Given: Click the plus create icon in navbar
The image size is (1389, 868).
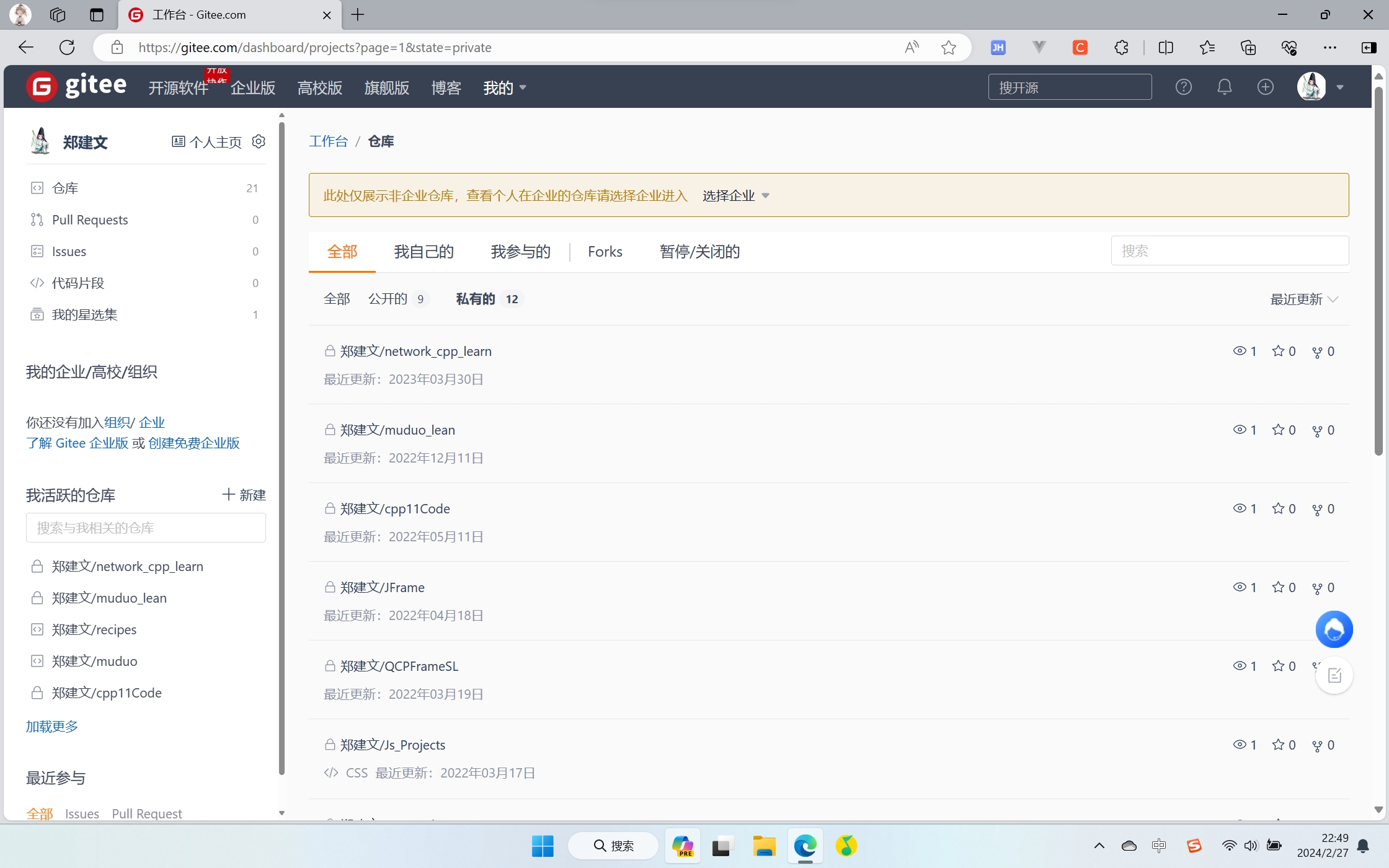Looking at the screenshot, I should point(1265,87).
